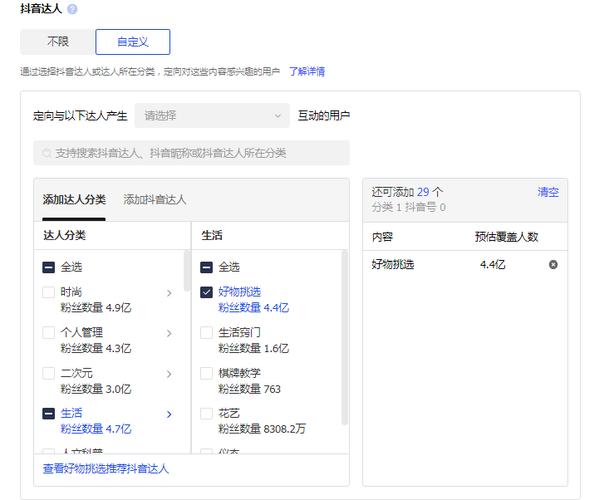Check the 生活窍门 checkbox
The height and width of the screenshot is (500, 614).
[206, 332]
